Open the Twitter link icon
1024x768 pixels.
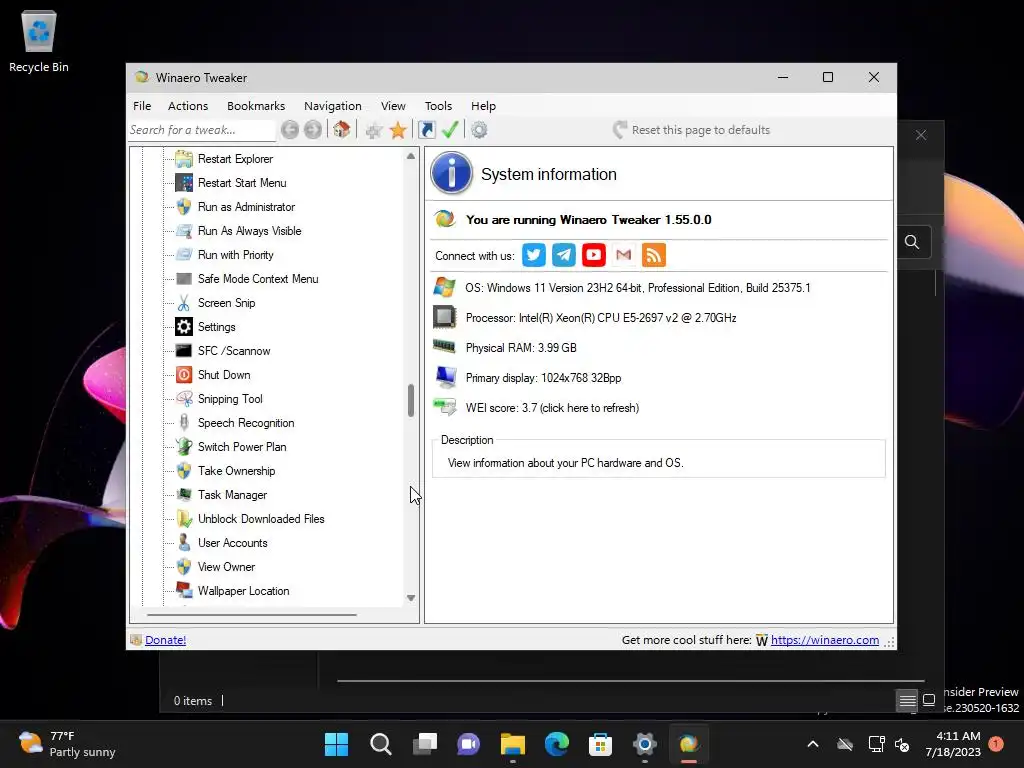pyautogui.click(x=534, y=255)
